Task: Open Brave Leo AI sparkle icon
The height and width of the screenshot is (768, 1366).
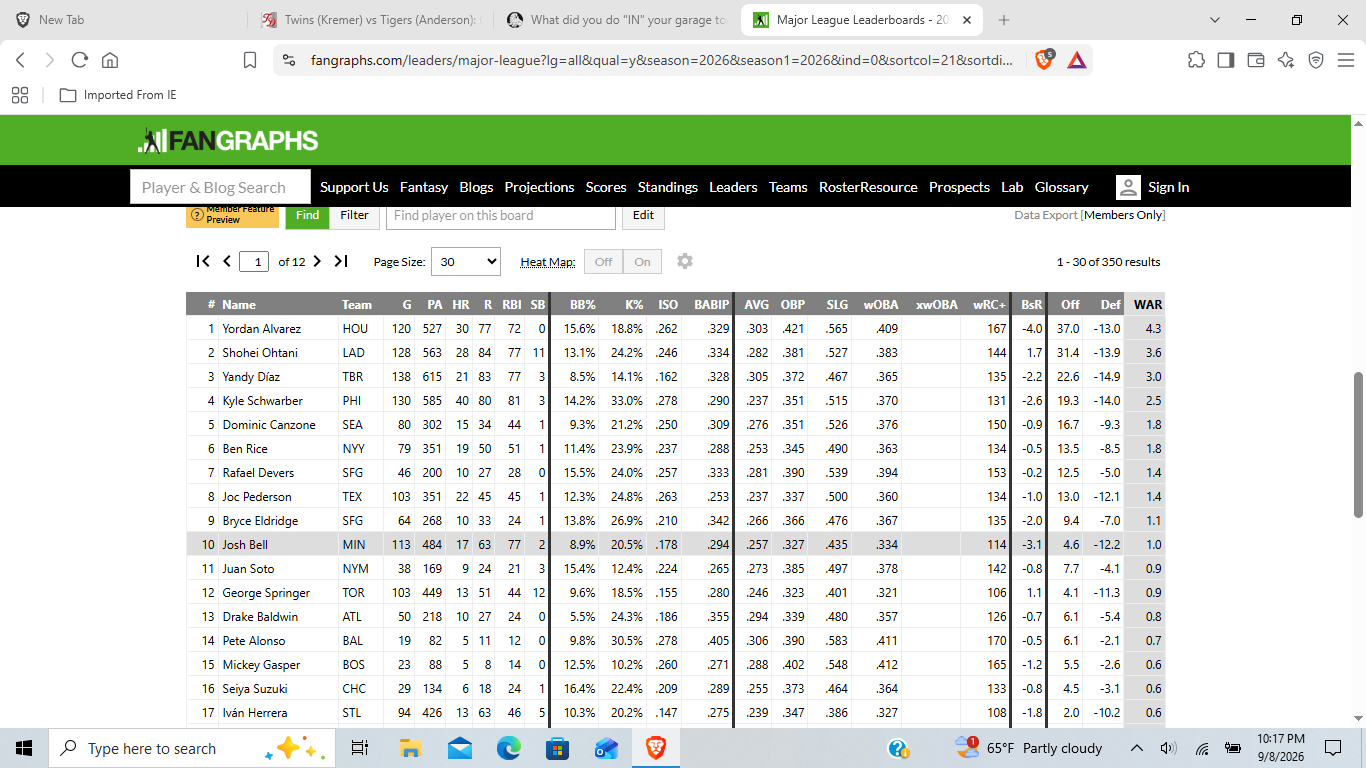Action: coord(1286,60)
